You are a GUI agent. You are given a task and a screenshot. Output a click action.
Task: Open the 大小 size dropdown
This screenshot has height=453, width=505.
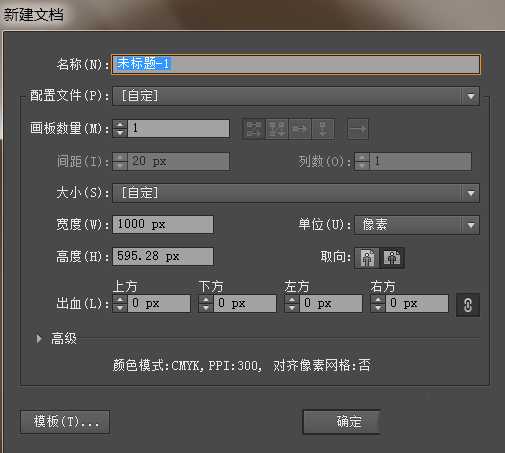296,193
